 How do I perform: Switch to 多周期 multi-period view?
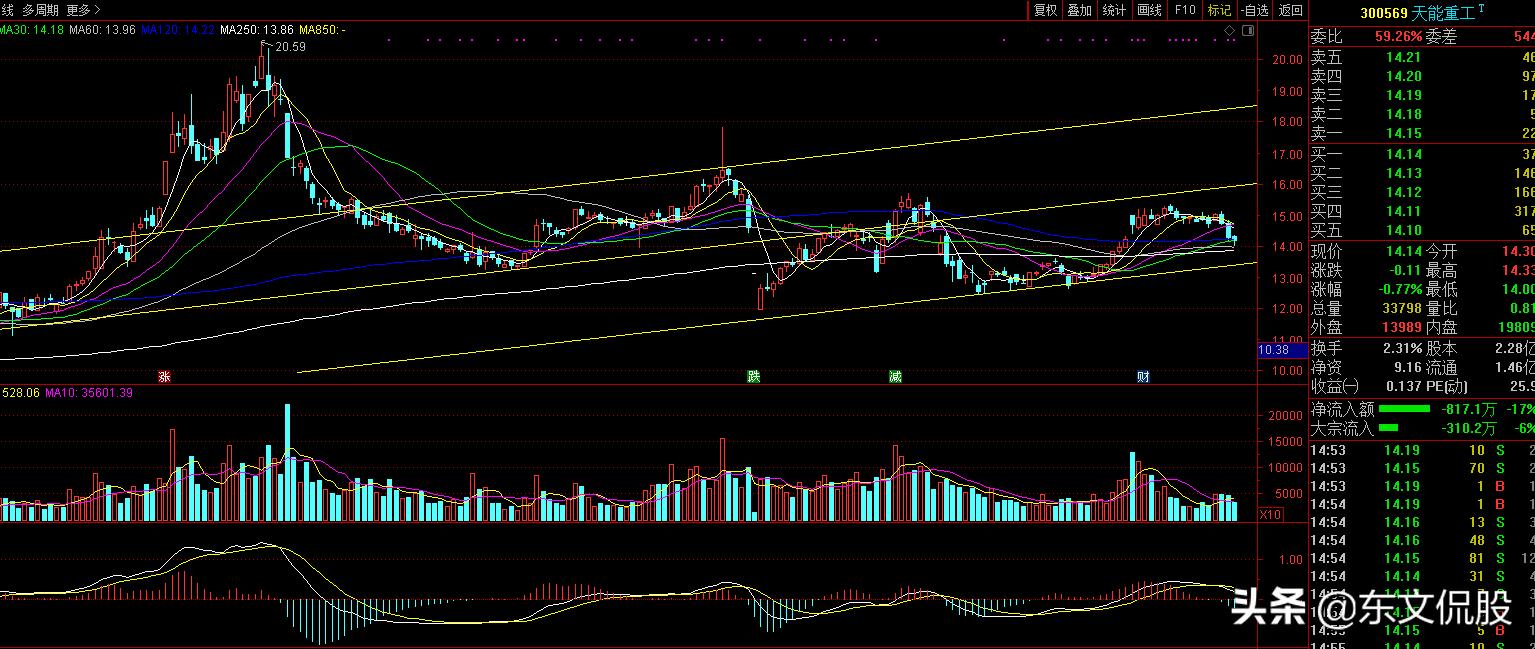[40, 10]
